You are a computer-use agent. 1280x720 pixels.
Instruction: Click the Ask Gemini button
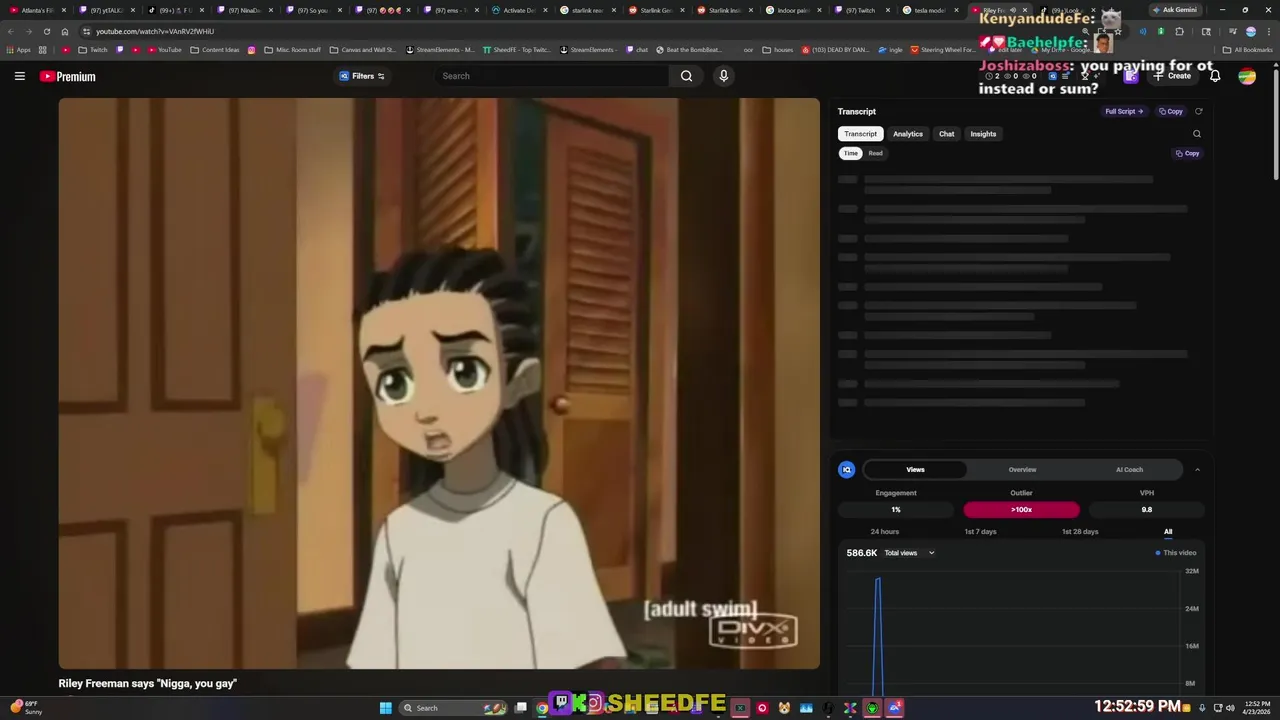click(x=1173, y=10)
